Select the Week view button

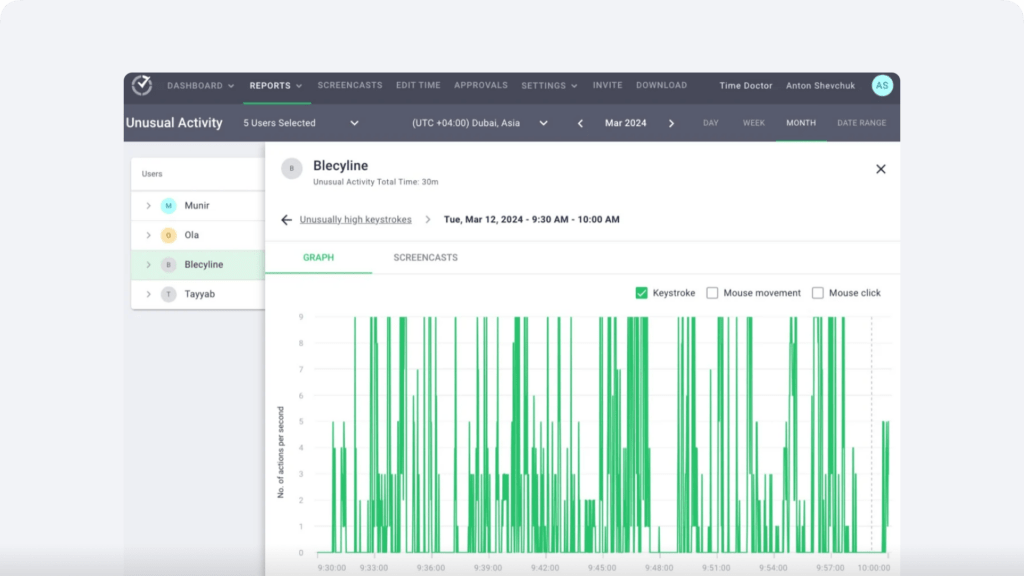coord(753,123)
